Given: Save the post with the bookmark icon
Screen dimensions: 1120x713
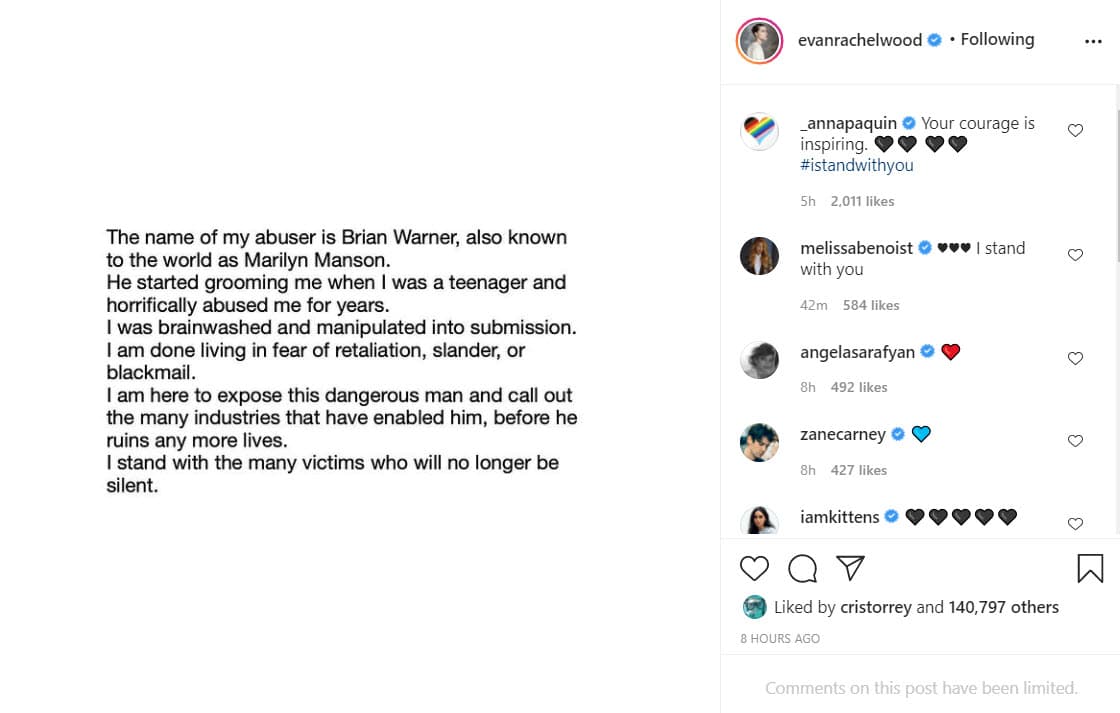Looking at the screenshot, I should [1090, 568].
